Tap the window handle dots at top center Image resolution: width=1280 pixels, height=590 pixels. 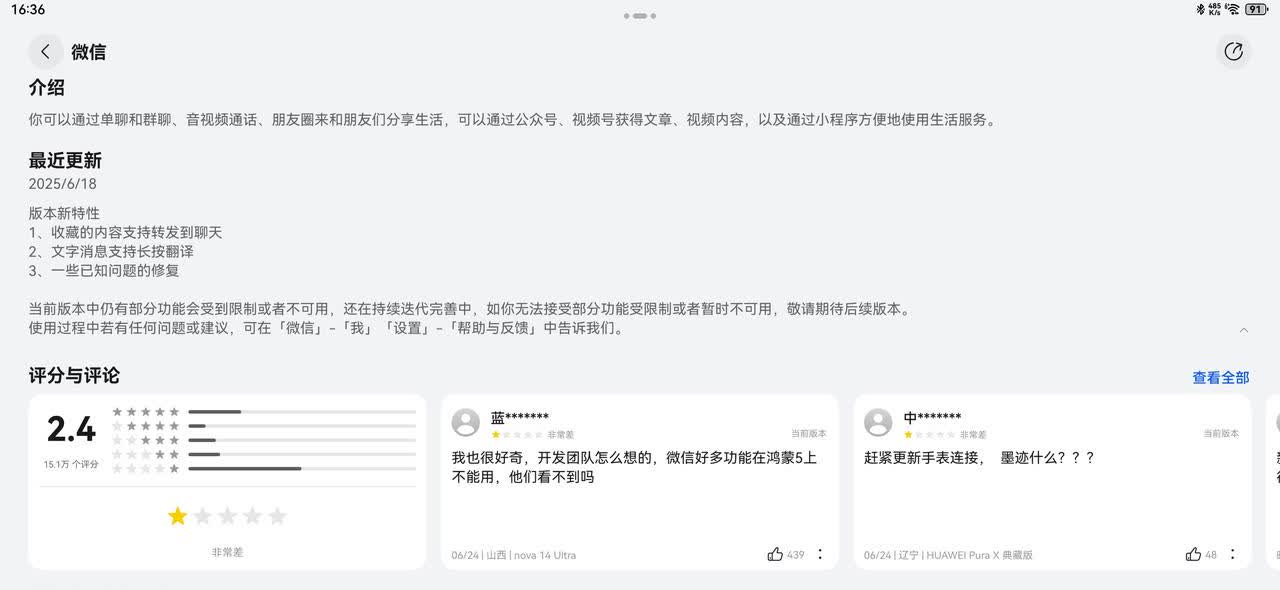click(640, 16)
